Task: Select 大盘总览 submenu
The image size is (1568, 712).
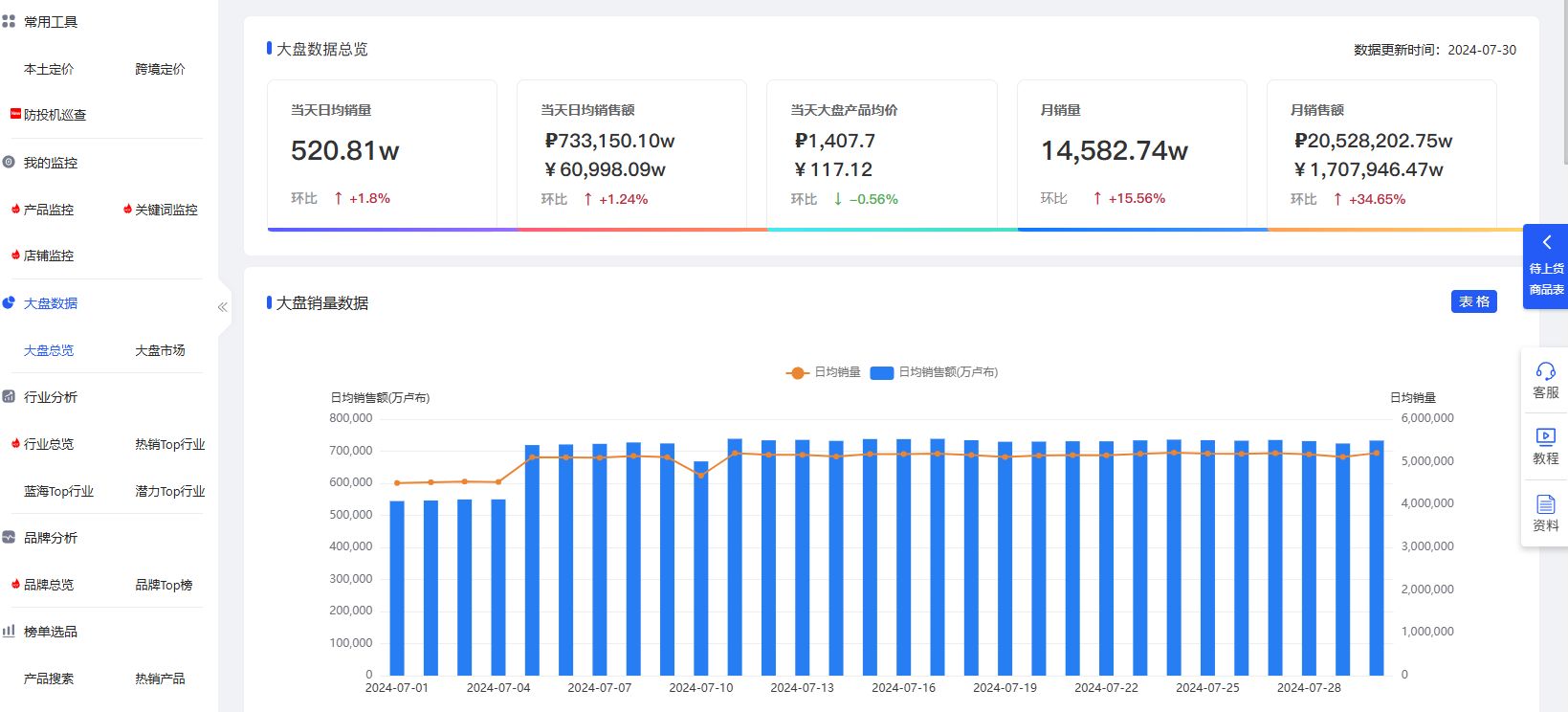Action: point(49,350)
